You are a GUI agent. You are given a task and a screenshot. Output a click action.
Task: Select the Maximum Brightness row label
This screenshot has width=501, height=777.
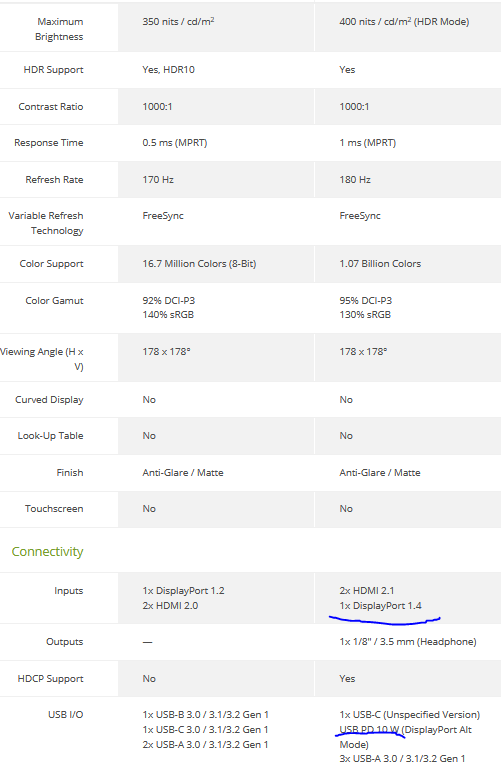click(x=59, y=29)
